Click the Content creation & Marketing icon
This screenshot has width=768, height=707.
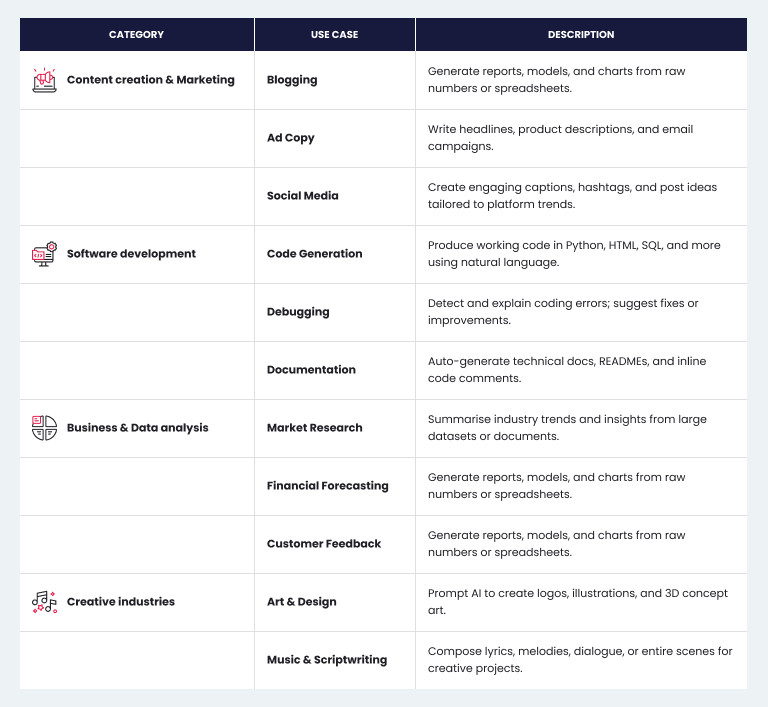(x=44, y=80)
